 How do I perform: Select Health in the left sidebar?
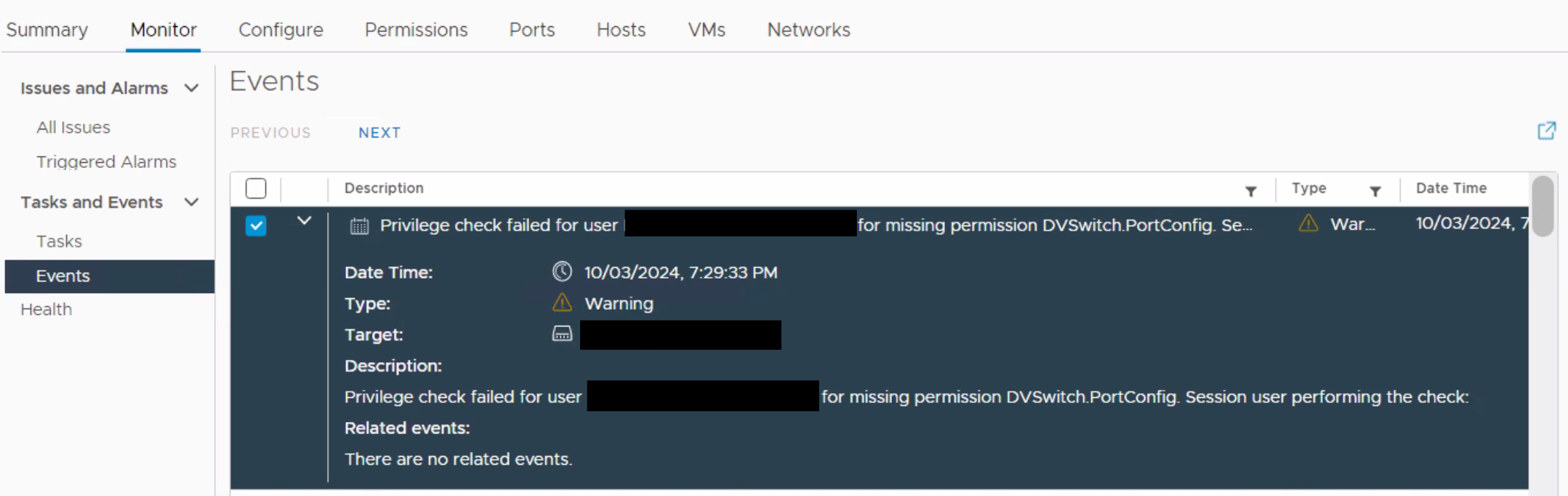[x=46, y=309]
